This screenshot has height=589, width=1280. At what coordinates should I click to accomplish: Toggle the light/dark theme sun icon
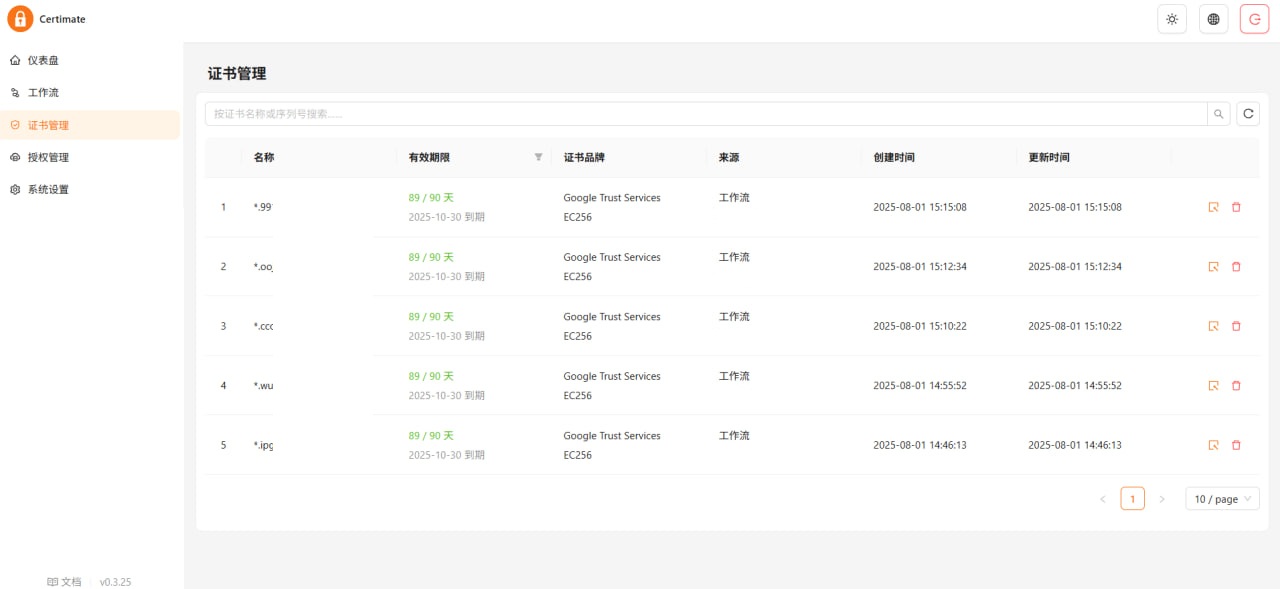coord(1172,19)
